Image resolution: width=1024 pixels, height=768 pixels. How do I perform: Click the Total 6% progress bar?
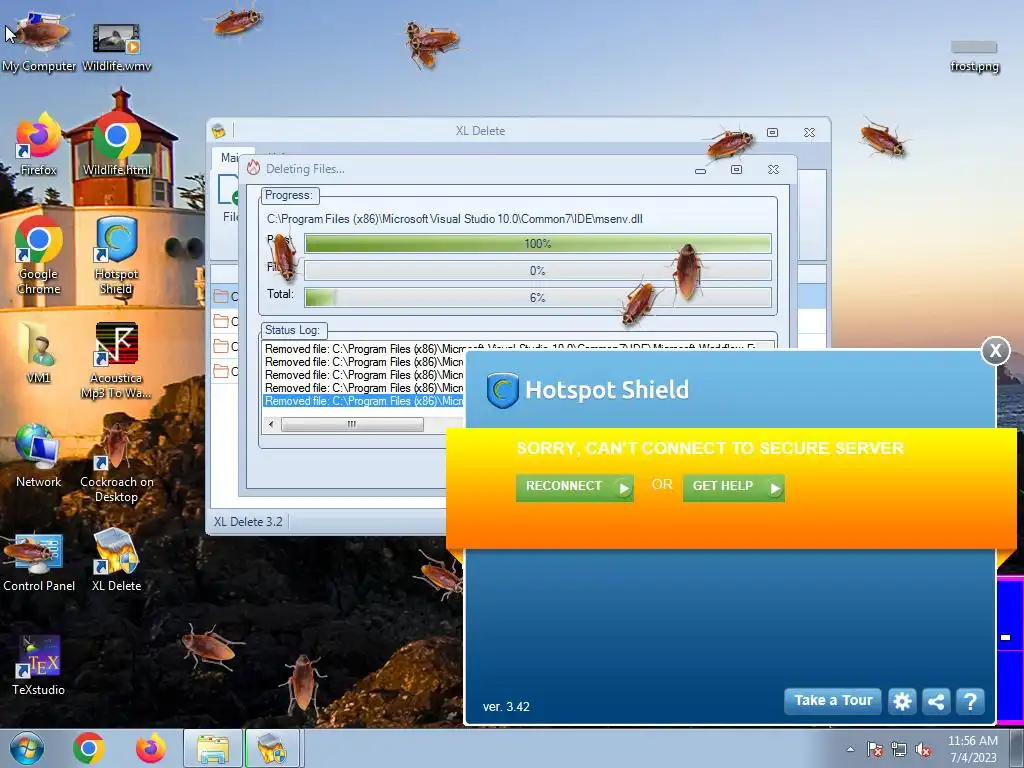pyautogui.click(x=537, y=298)
